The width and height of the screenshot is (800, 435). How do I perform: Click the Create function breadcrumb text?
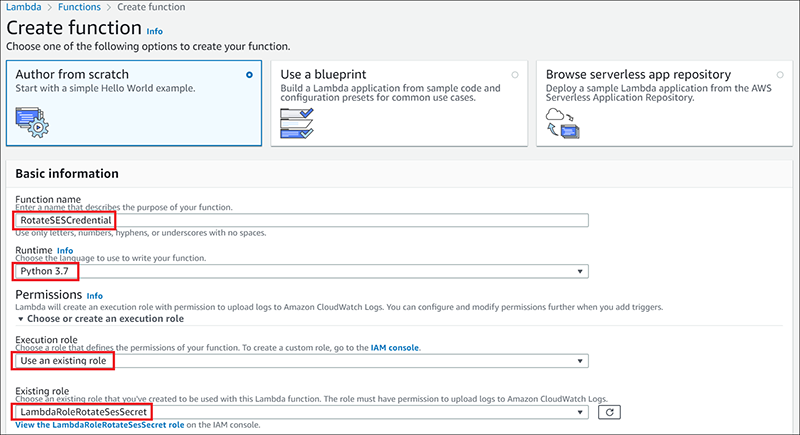151,7
